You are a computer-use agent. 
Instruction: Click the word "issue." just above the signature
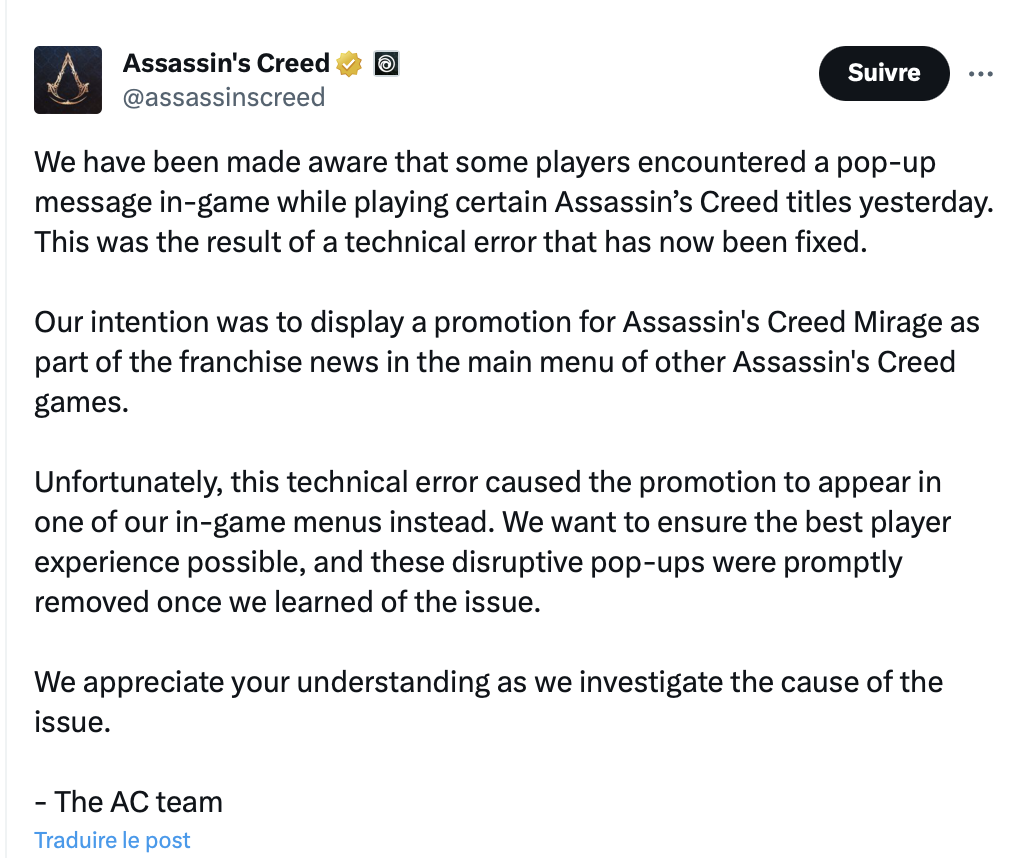coord(72,722)
